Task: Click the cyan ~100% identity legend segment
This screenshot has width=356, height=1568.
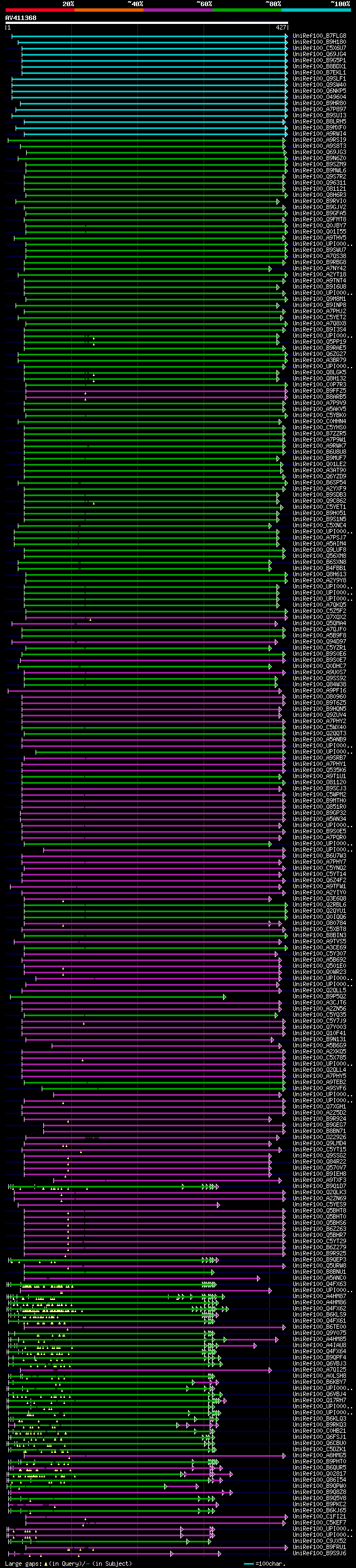Action: pyautogui.click(x=316, y=10)
